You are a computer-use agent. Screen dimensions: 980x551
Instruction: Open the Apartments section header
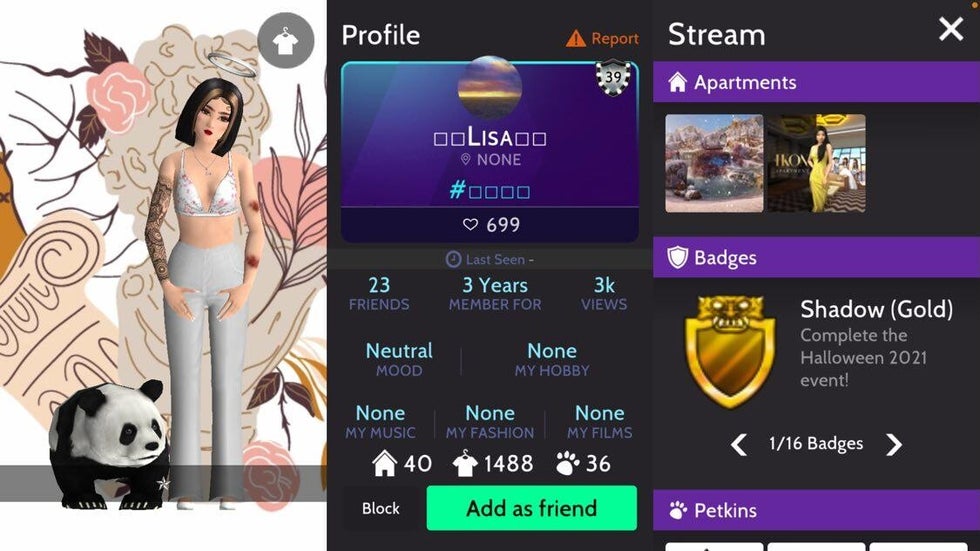pyautogui.click(x=816, y=82)
